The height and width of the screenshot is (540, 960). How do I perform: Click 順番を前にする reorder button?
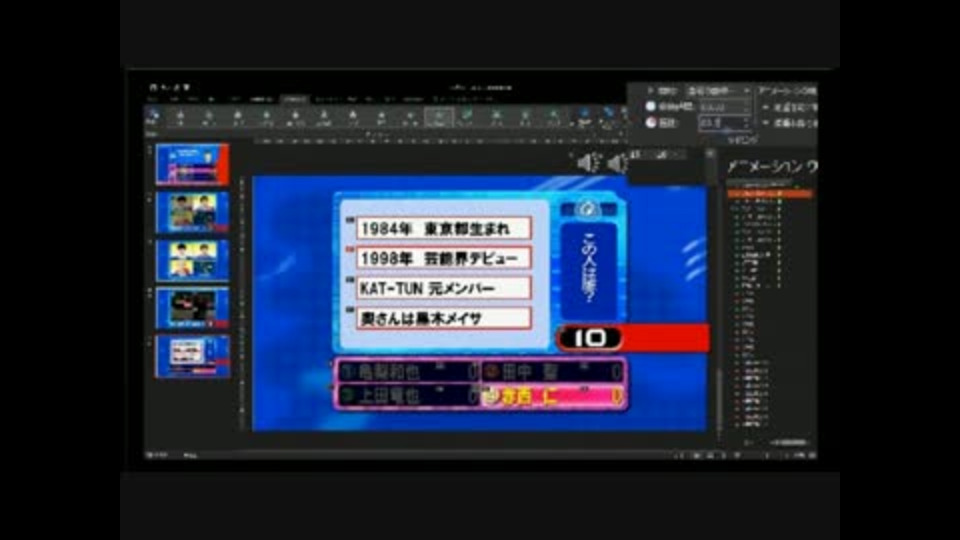click(x=790, y=107)
